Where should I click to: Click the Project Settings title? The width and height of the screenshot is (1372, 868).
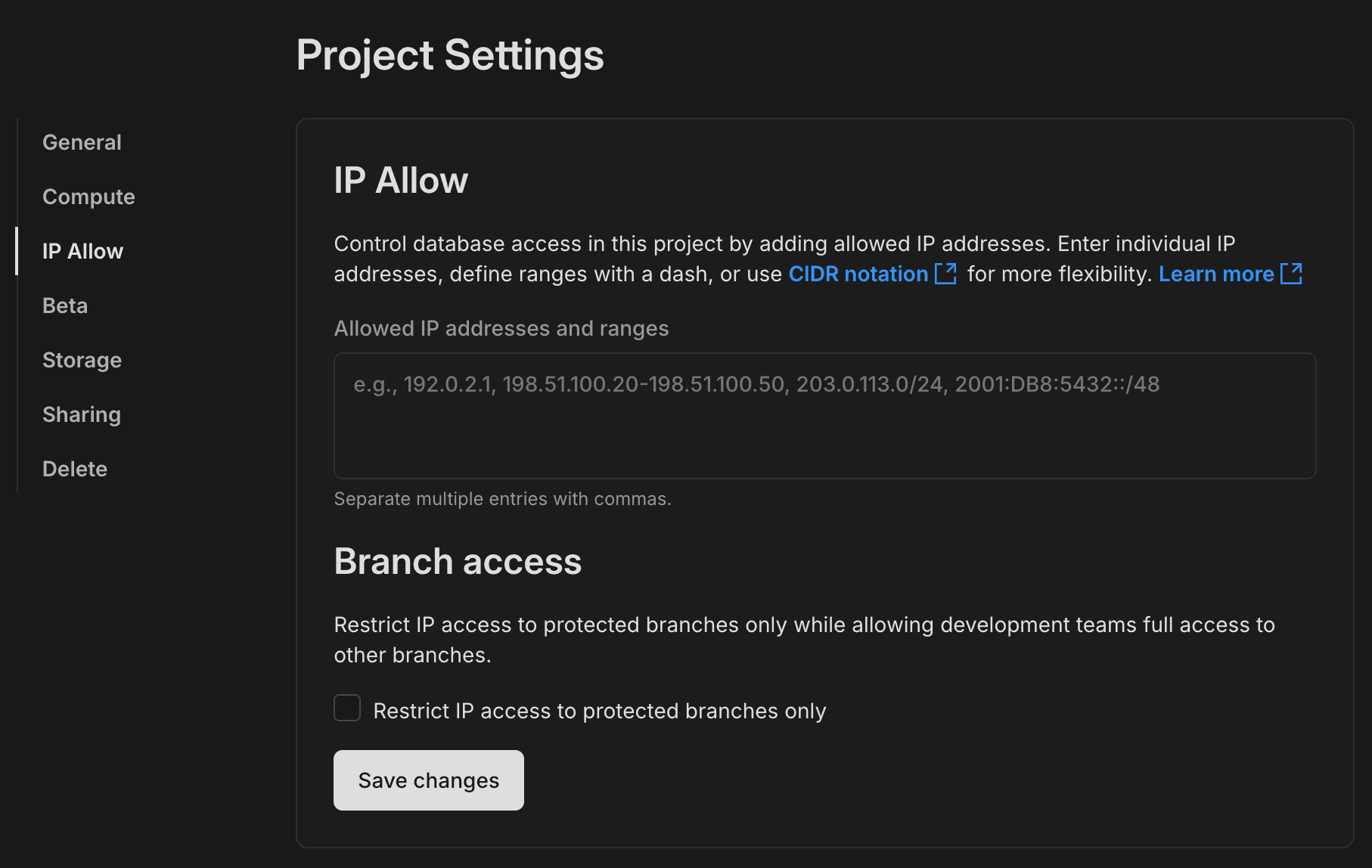point(450,54)
